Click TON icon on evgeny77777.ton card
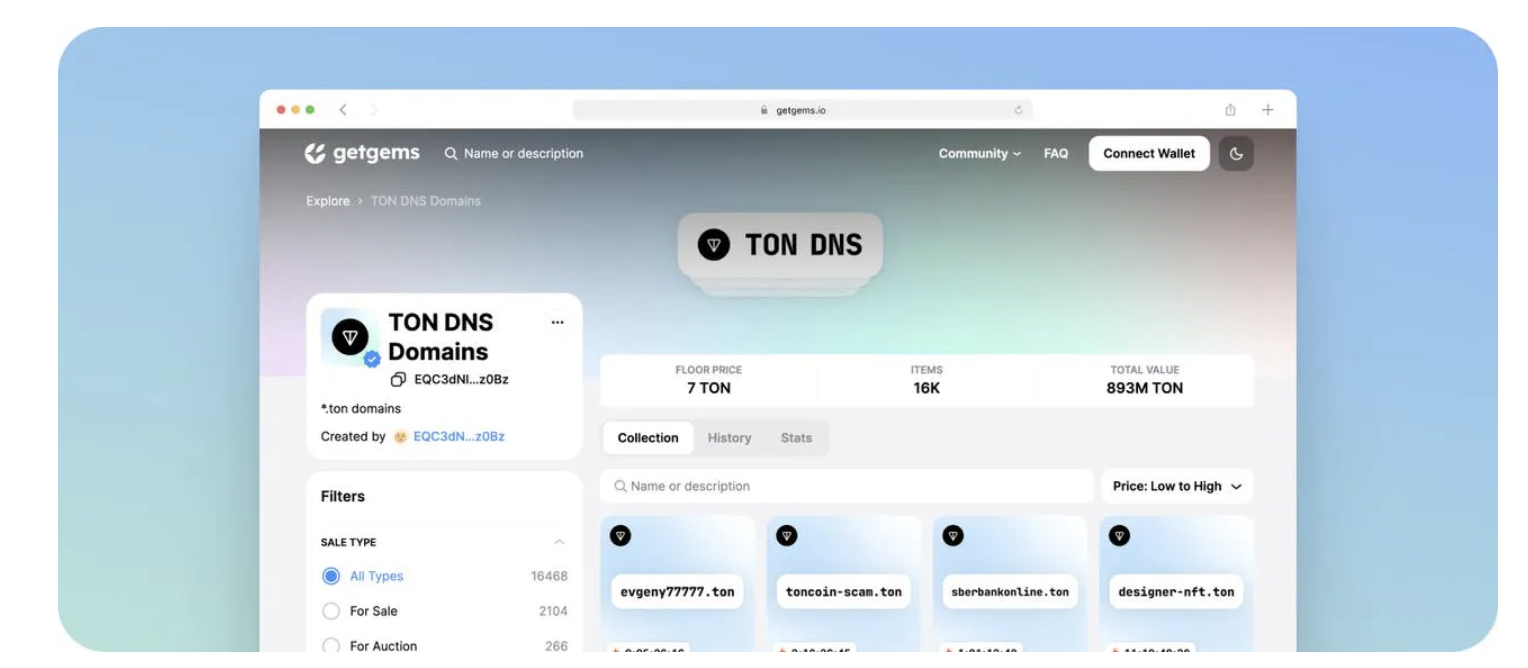This screenshot has height=668, width=1528. click(620, 536)
